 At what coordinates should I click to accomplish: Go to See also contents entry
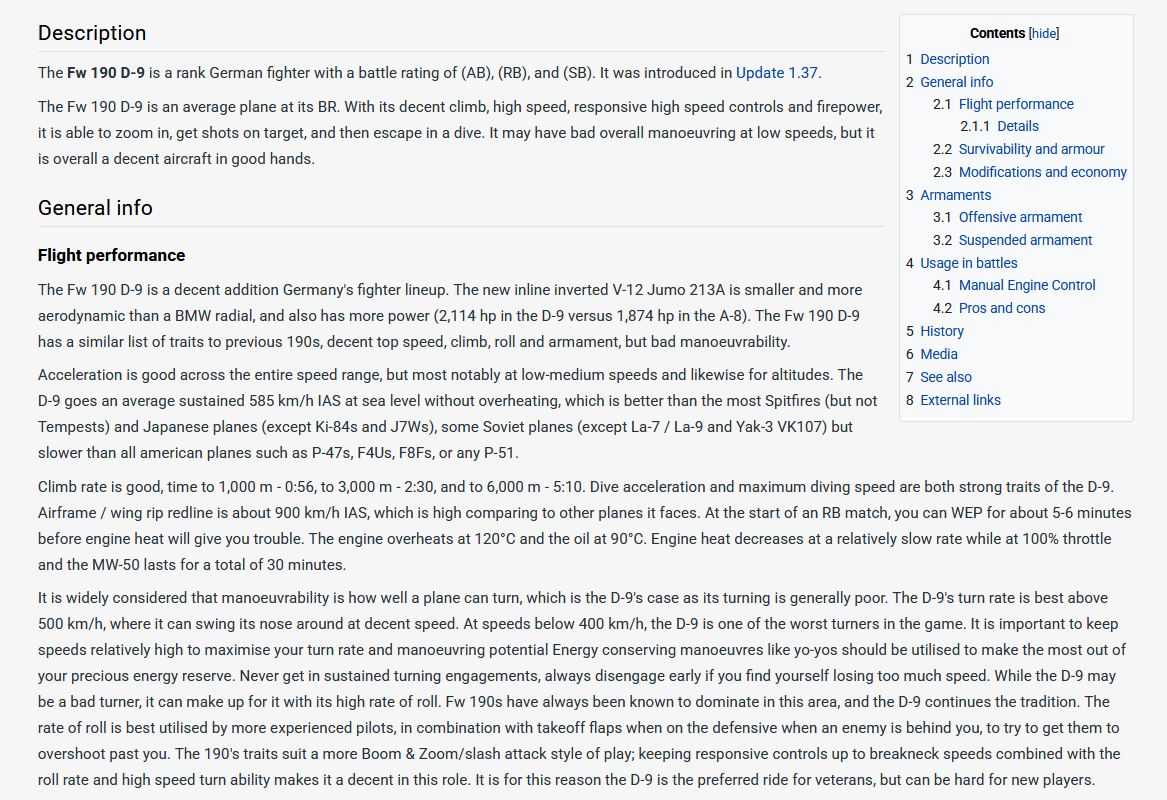point(945,377)
